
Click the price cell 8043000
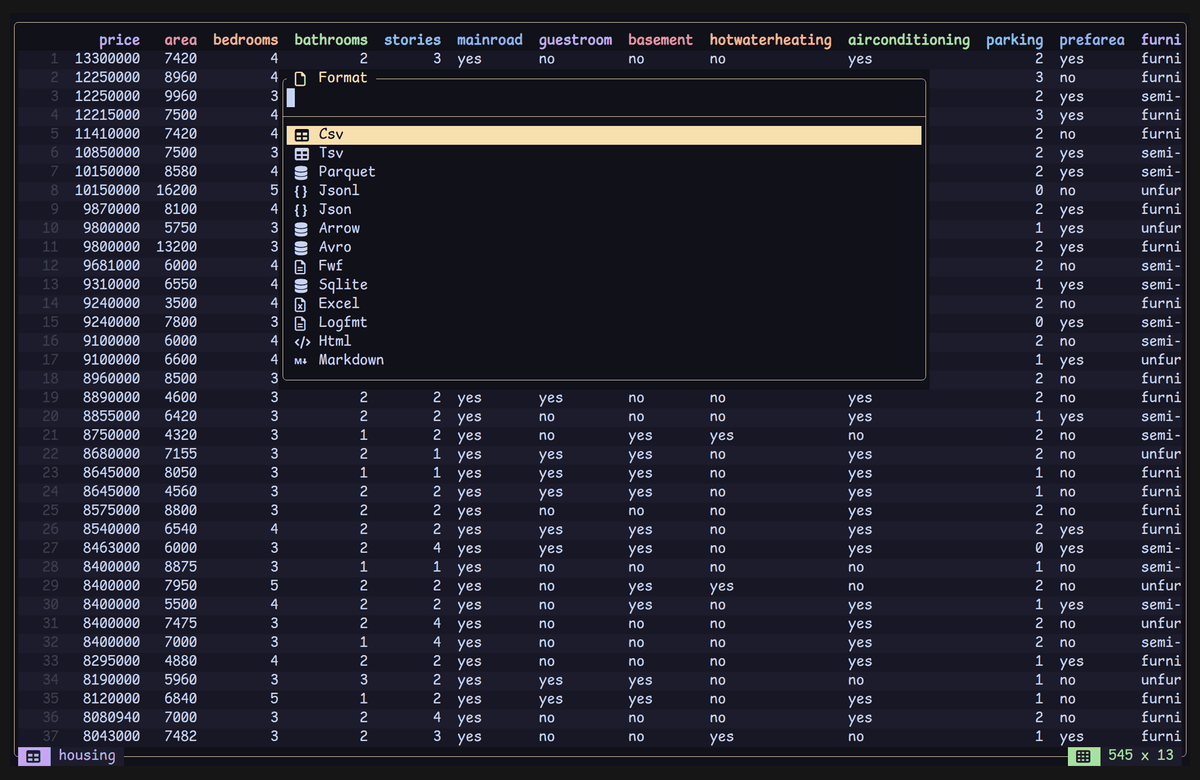pyautogui.click(x=111, y=737)
